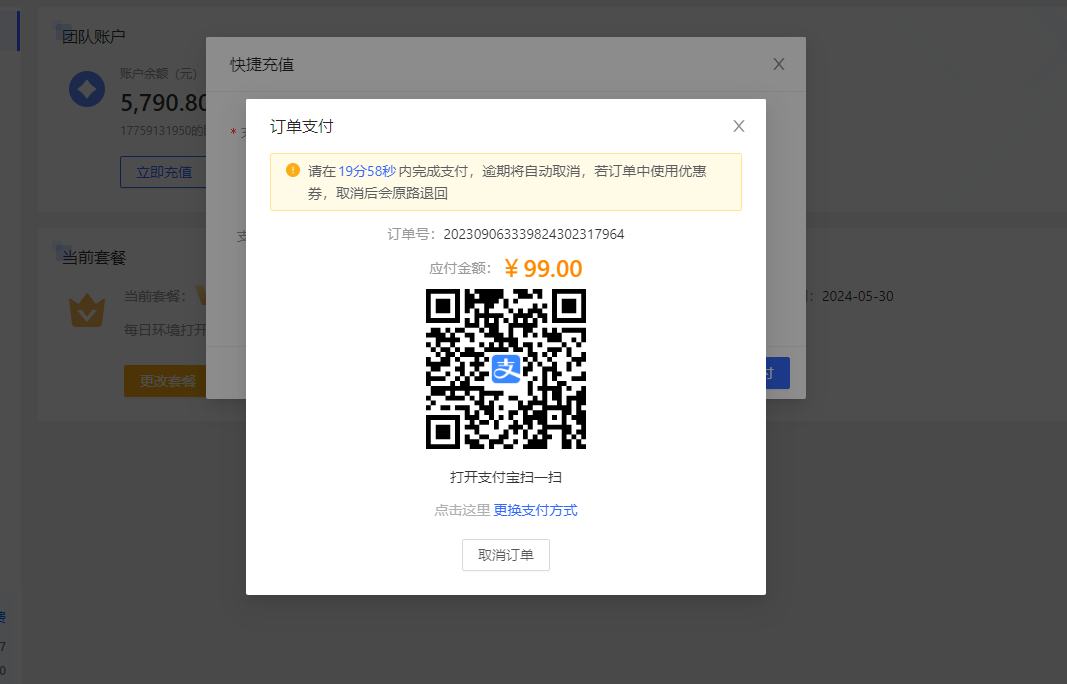This screenshot has width=1067, height=684.
Task: Click the Alipay QR code image
Action: coord(506,369)
